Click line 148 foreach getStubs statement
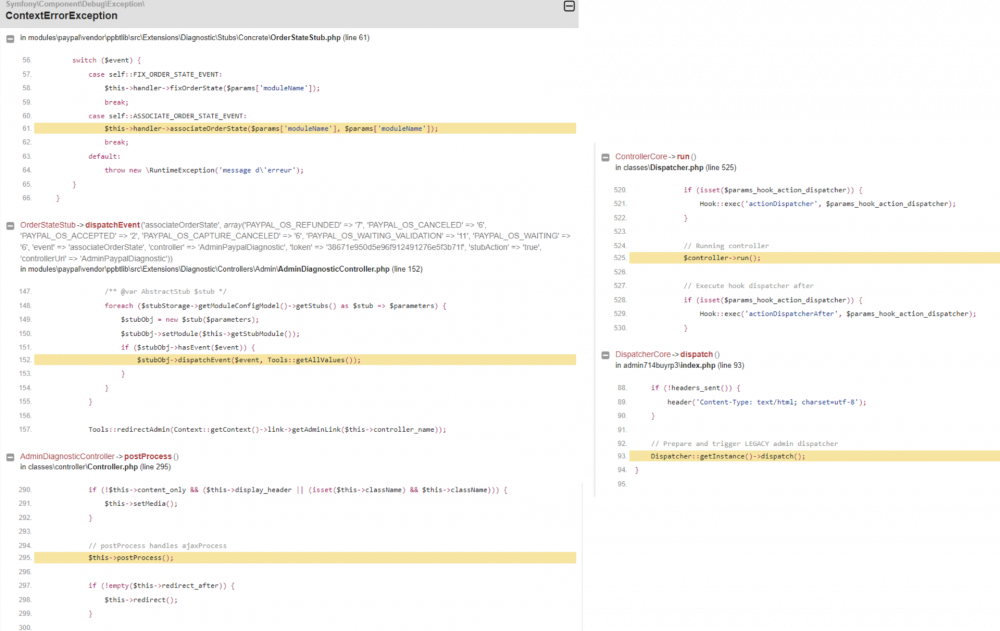The height and width of the screenshot is (631, 1000). click(x=276, y=306)
